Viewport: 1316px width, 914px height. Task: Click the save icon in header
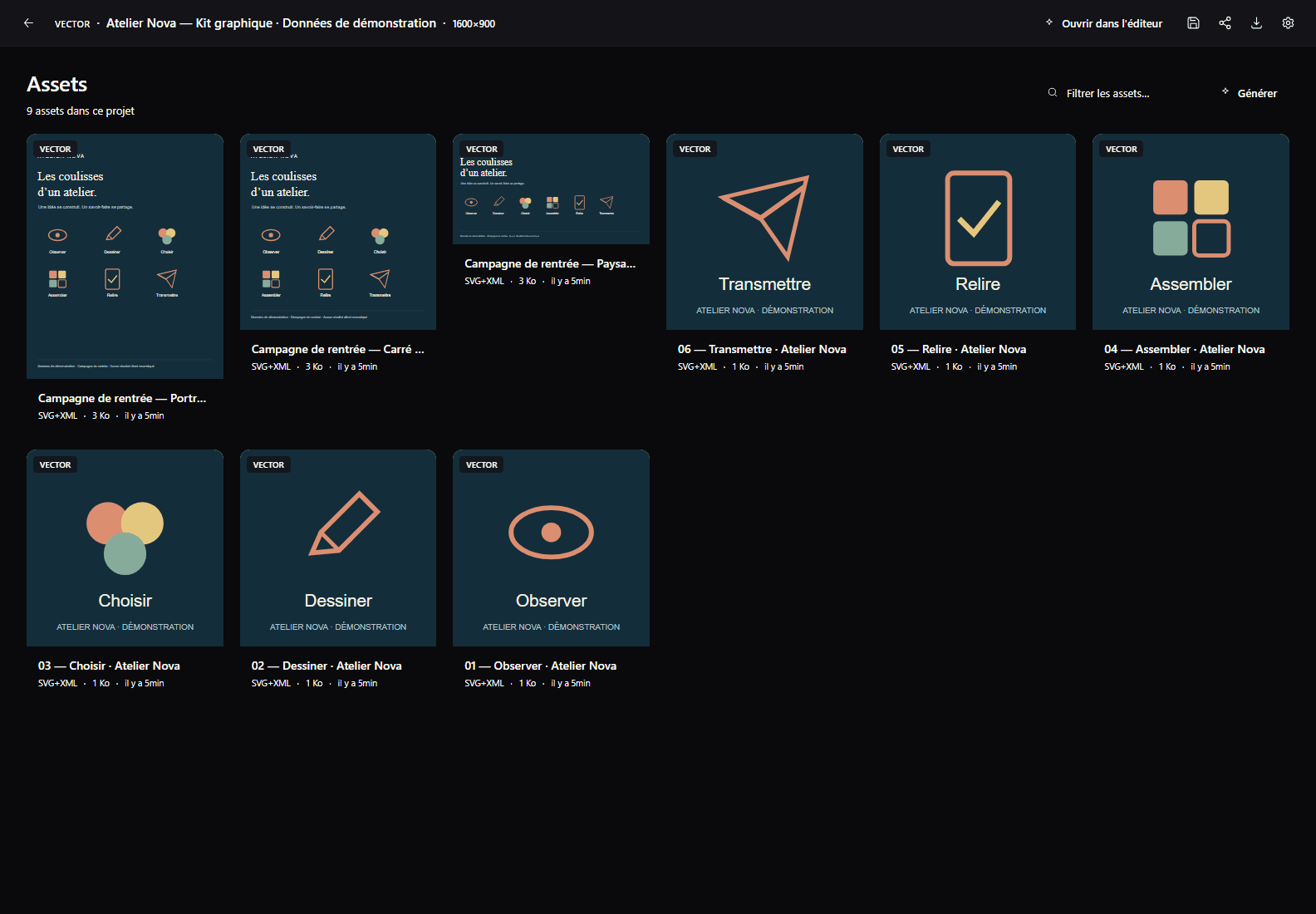point(1193,23)
